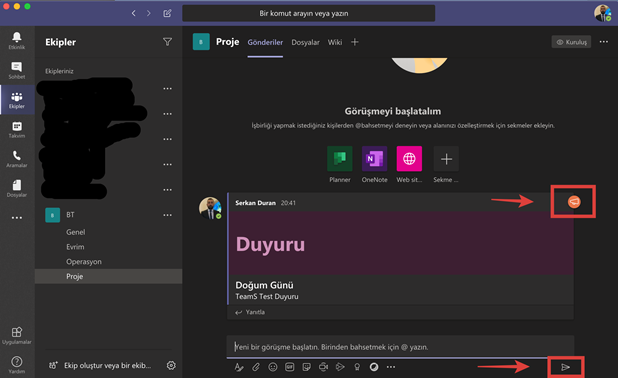Screen dimensions: 618x378
Task: Open Dosyalar files sidebar icon
Action: tap(17, 188)
